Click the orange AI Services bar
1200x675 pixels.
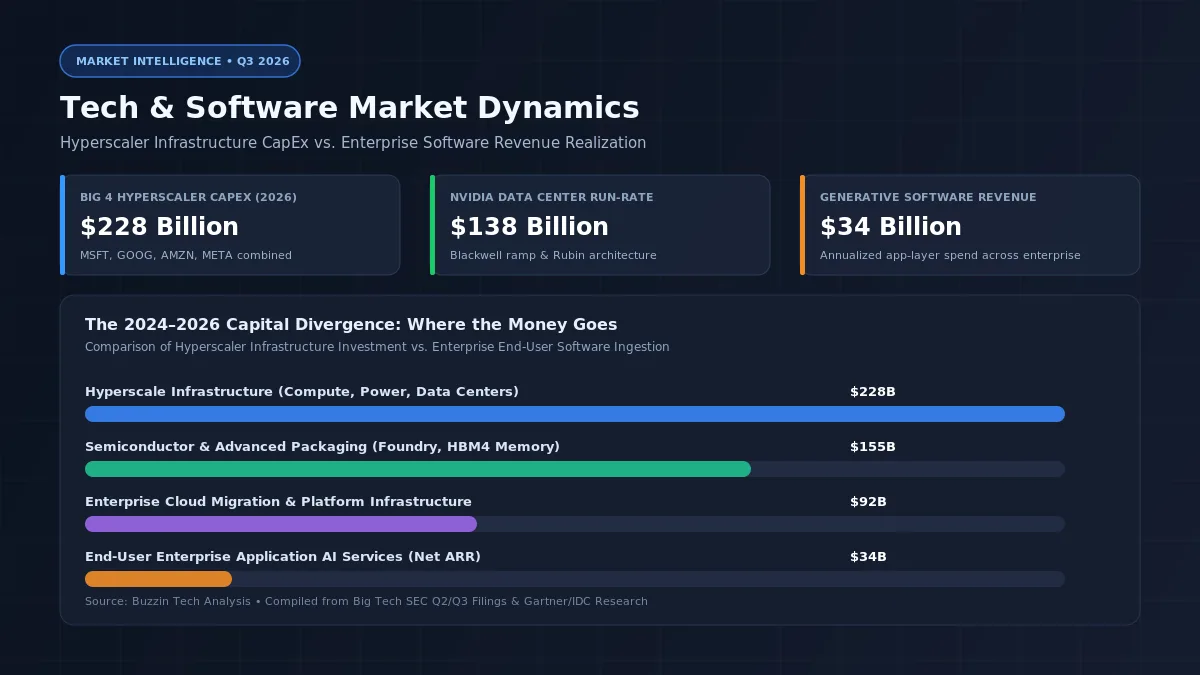tap(158, 579)
